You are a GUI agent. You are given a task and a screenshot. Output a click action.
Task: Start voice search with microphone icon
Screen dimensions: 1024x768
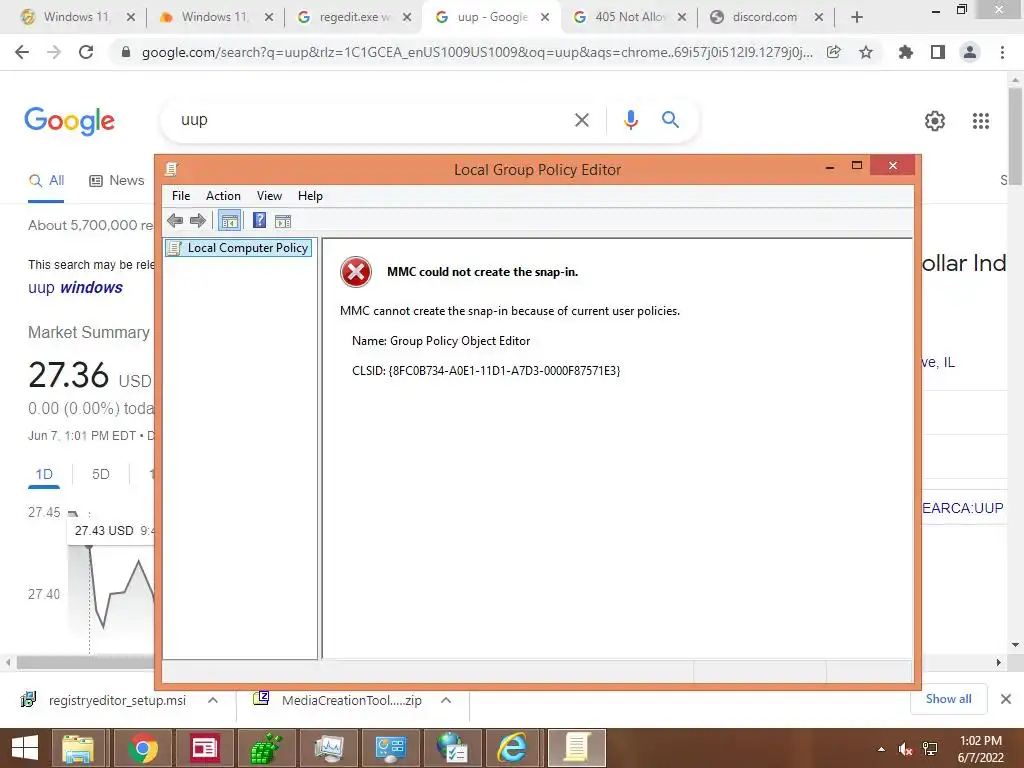(x=630, y=120)
